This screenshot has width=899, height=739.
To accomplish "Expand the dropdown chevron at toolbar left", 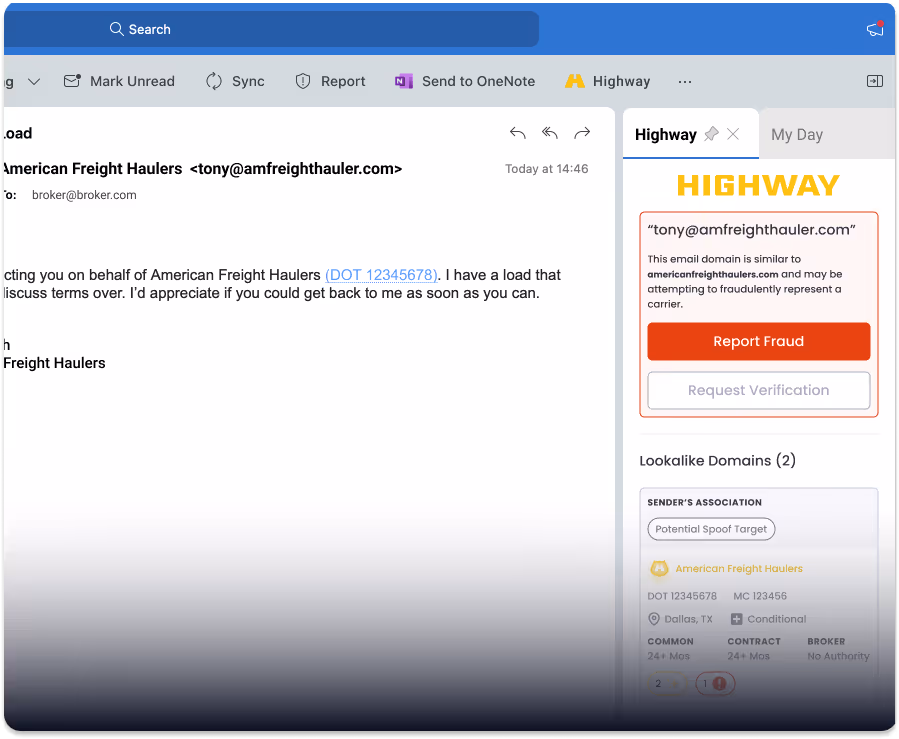I will 34,81.
